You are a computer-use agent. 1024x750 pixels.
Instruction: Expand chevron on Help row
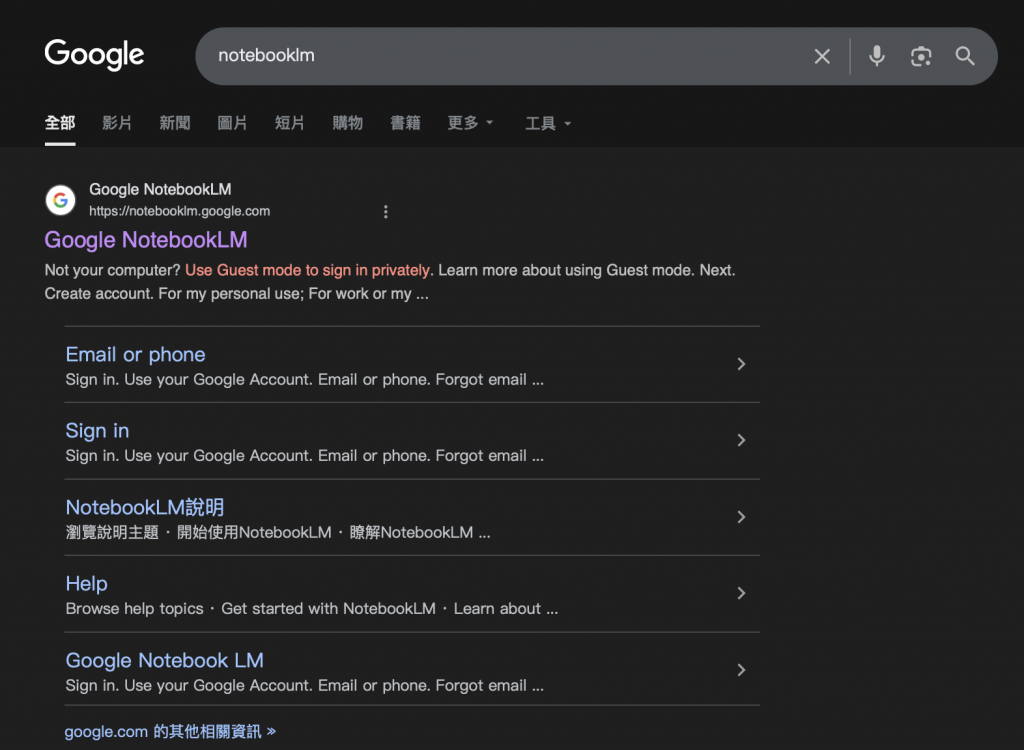click(741, 593)
